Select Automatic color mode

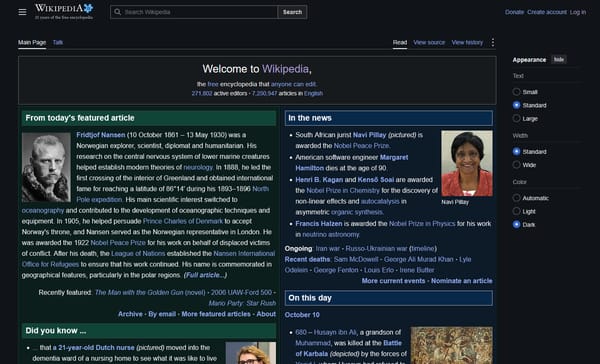516,198
